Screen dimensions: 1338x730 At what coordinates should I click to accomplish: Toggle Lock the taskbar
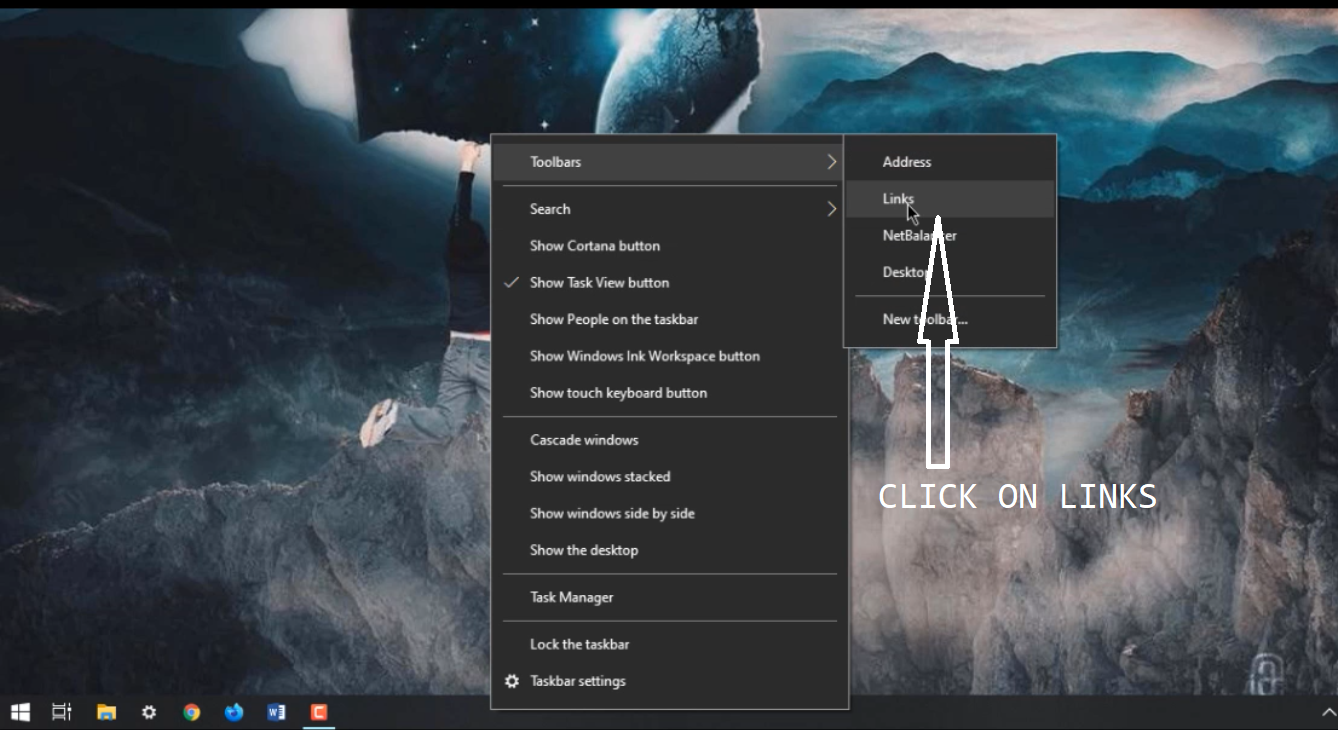[669, 645]
